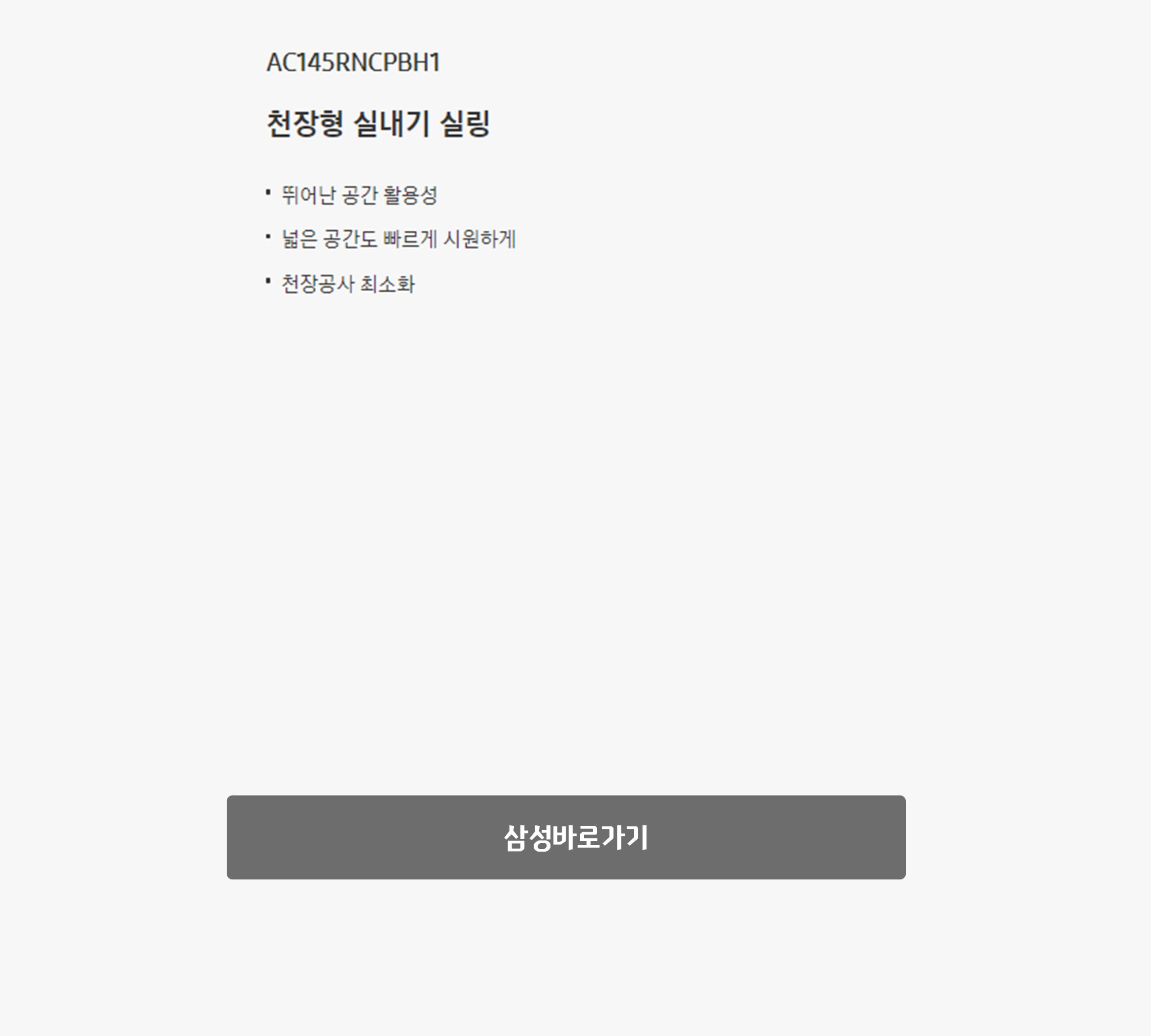Click bullet marker before 넓은 공간도 빠르게
The image size is (1151, 1036).
(x=268, y=237)
